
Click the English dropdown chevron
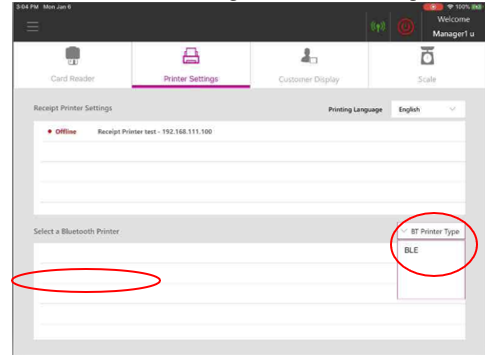pyautogui.click(x=452, y=109)
